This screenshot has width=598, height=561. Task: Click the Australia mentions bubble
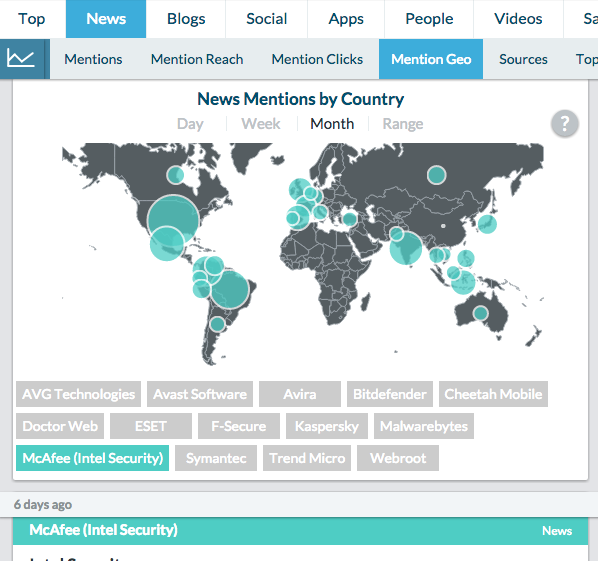481,313
